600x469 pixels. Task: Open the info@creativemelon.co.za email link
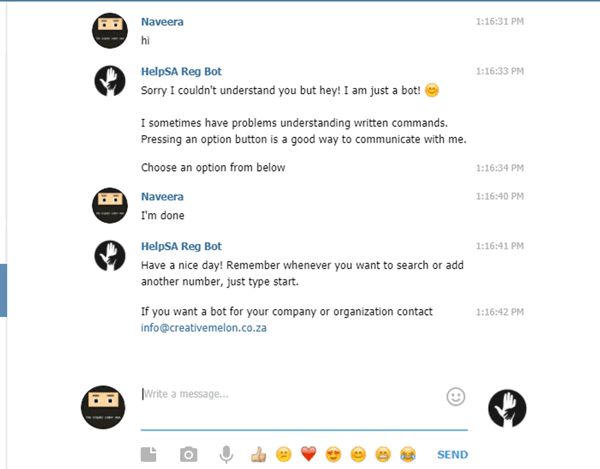203,327
